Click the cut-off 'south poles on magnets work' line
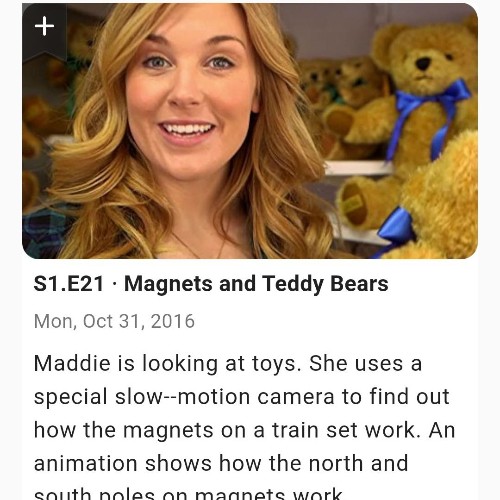 (188, 494)
